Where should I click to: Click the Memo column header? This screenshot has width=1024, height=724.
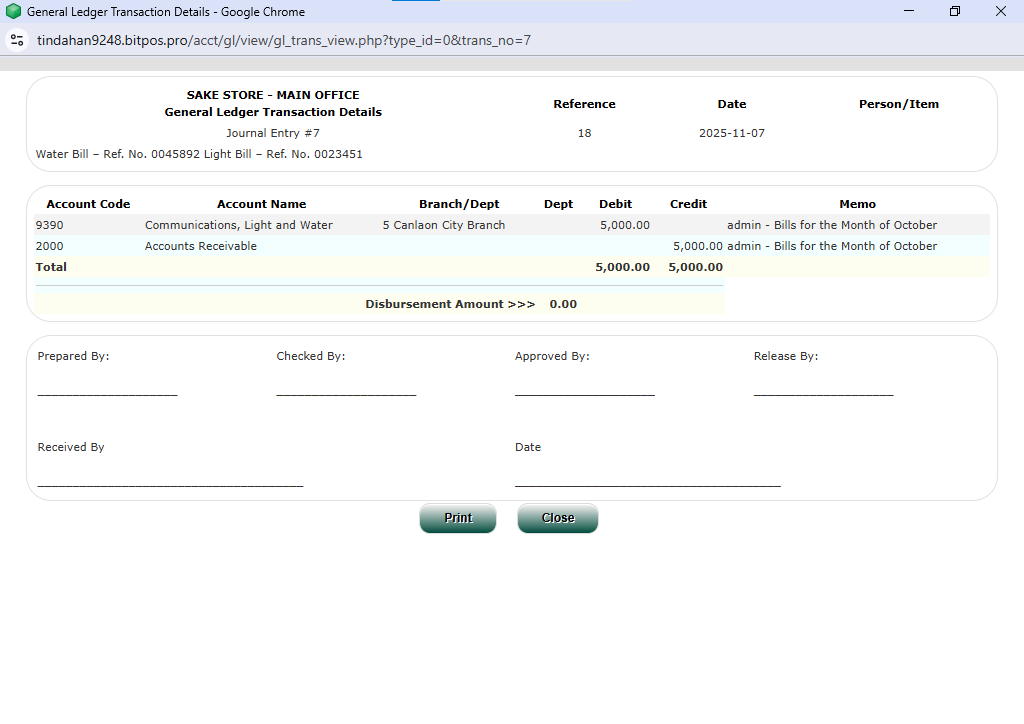pos(857,204)
